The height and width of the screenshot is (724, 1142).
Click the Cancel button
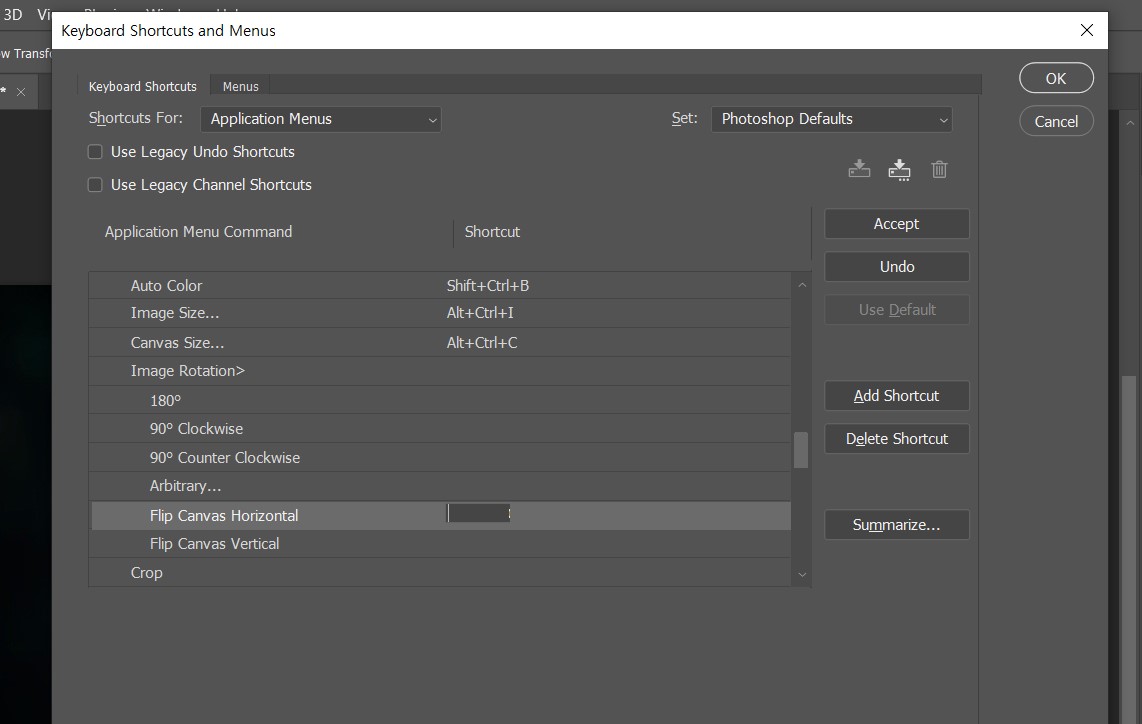[1056, 121]
